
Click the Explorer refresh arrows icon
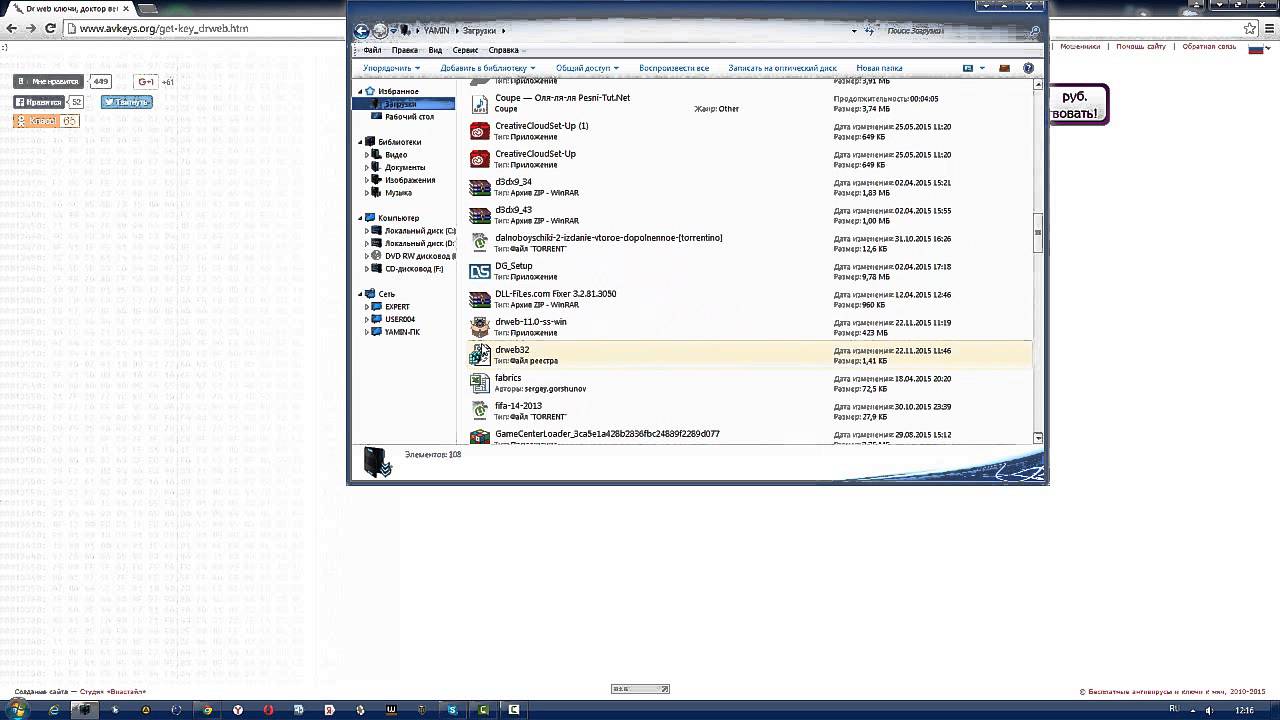[871, 31]
